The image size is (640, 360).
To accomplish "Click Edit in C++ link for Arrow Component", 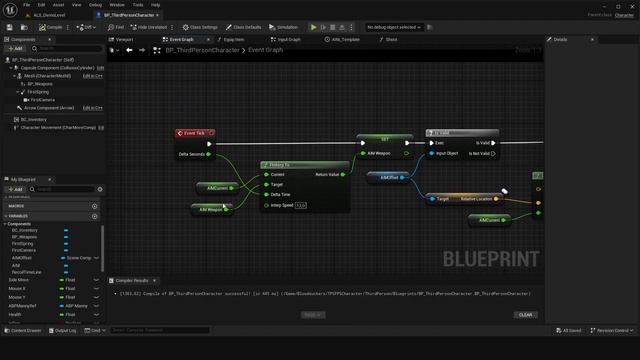I will coord(92,108).
